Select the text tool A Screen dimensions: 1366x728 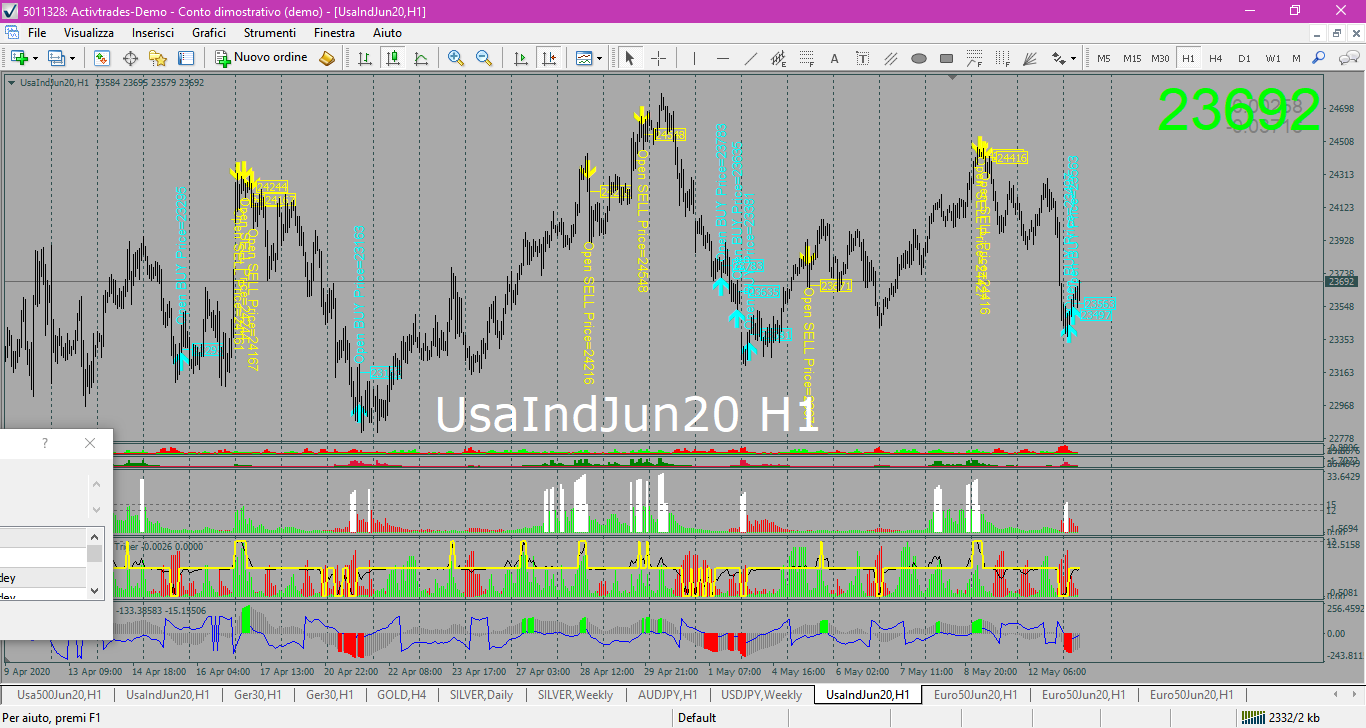(x=835, y=58)
